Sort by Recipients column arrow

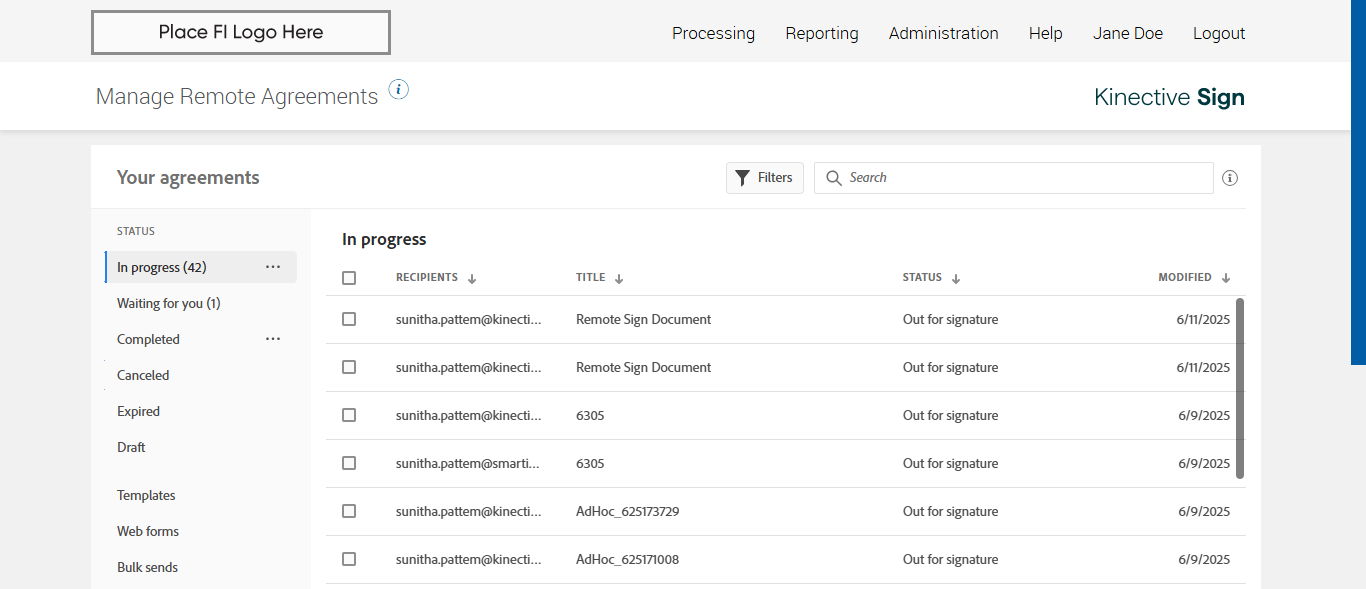click(x=472, y=279)
